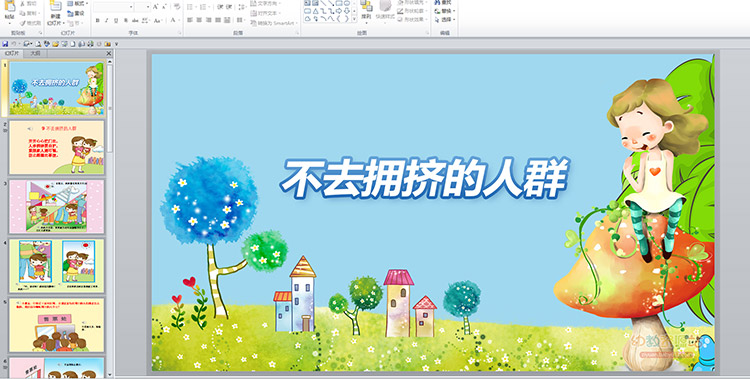Open the font color A dropdown
750x379 pixels.
pos(179,20)
